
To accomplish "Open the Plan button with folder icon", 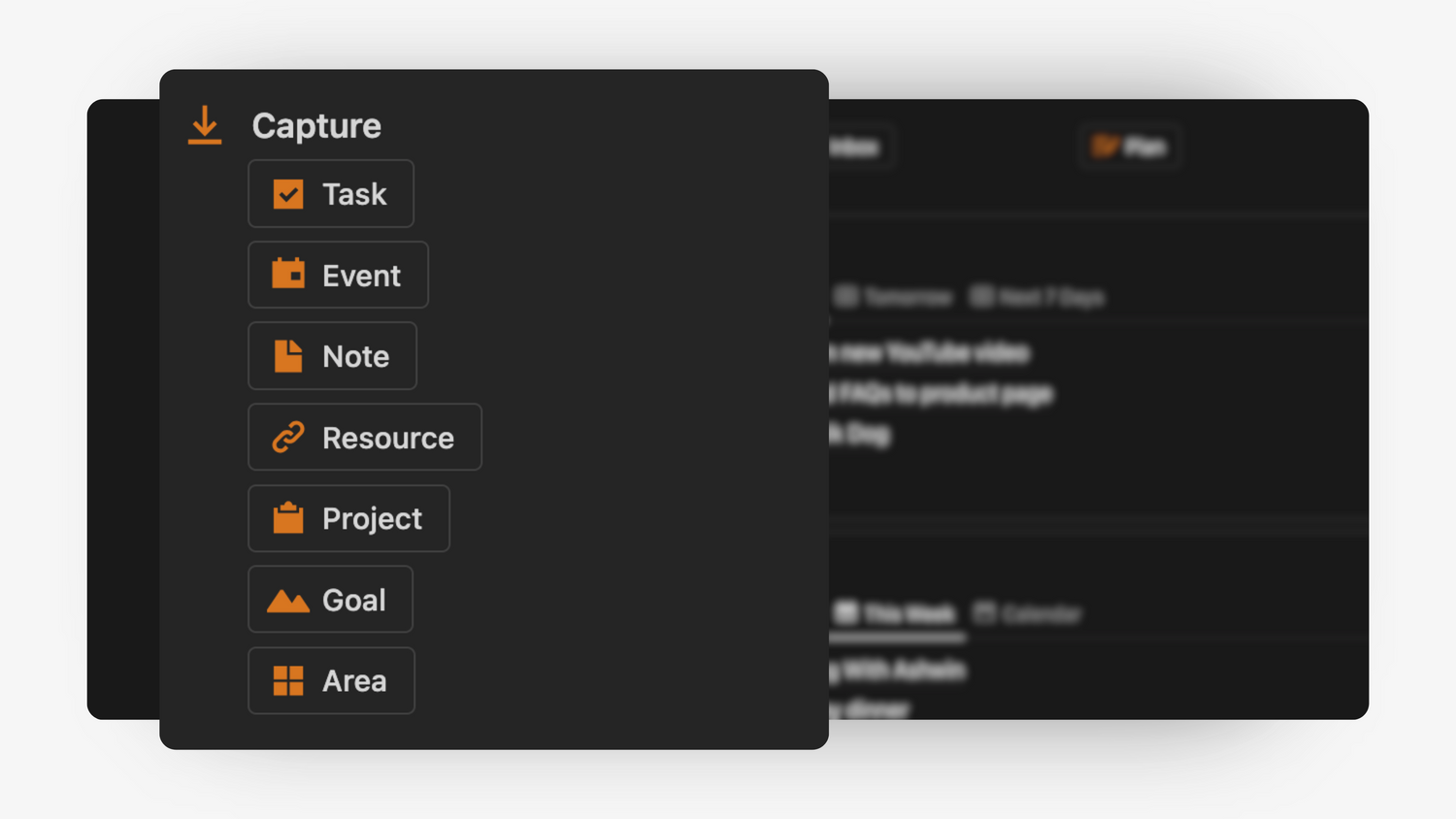I will 1130,147.
